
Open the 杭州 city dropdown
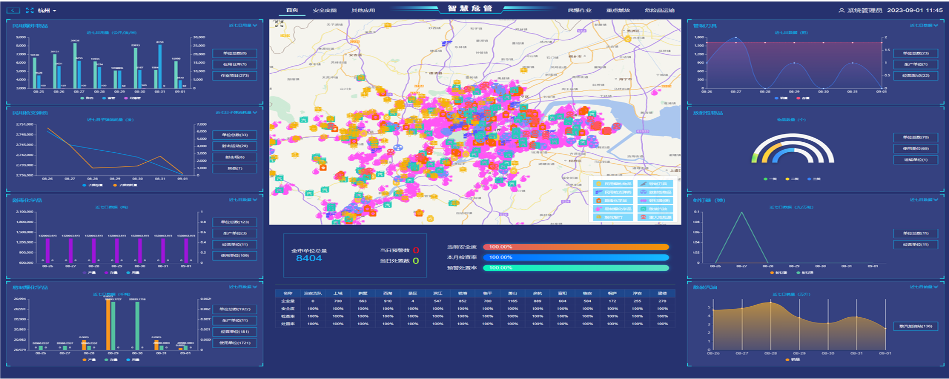47,10
